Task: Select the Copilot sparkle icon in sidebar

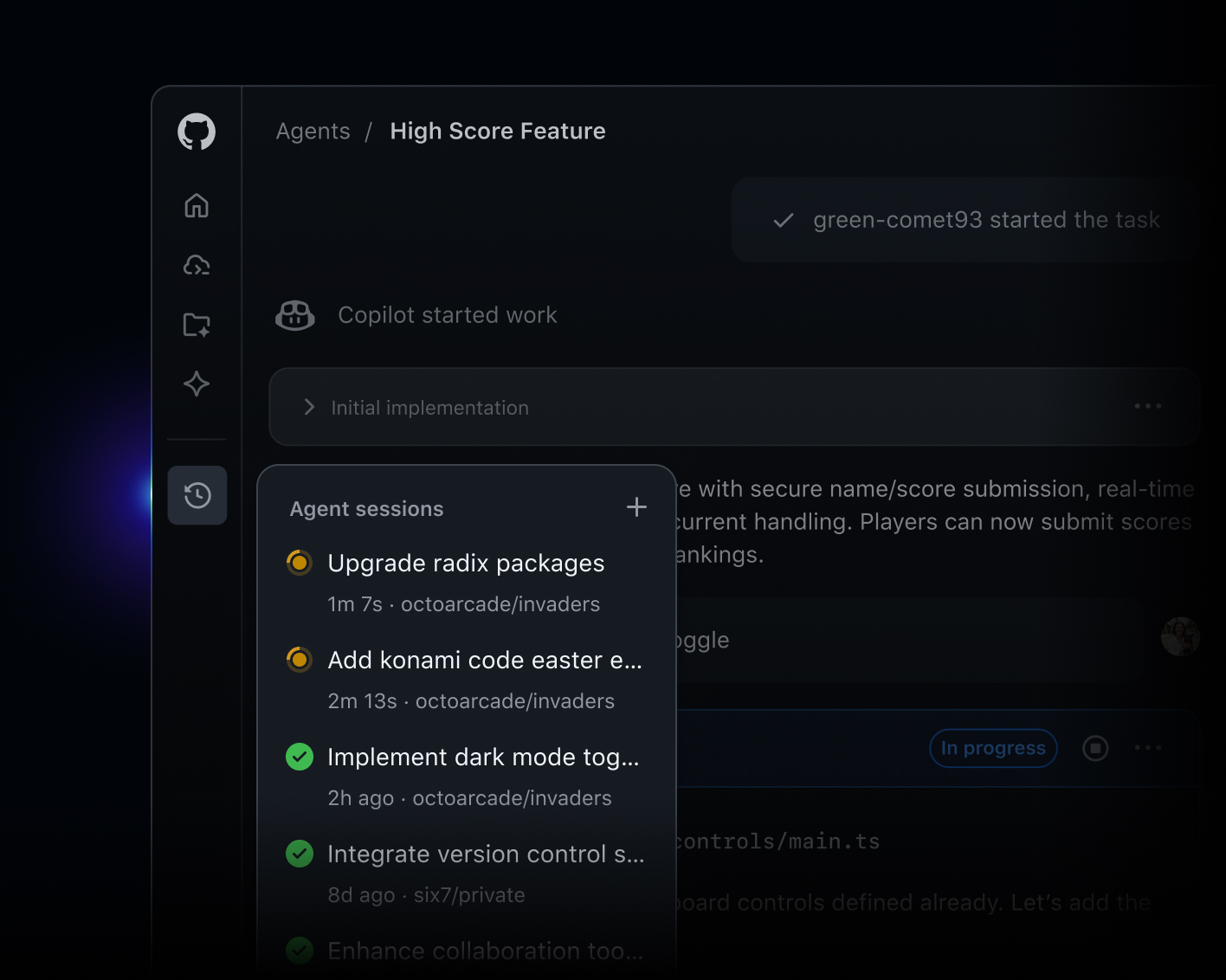Action: point(197,384)
